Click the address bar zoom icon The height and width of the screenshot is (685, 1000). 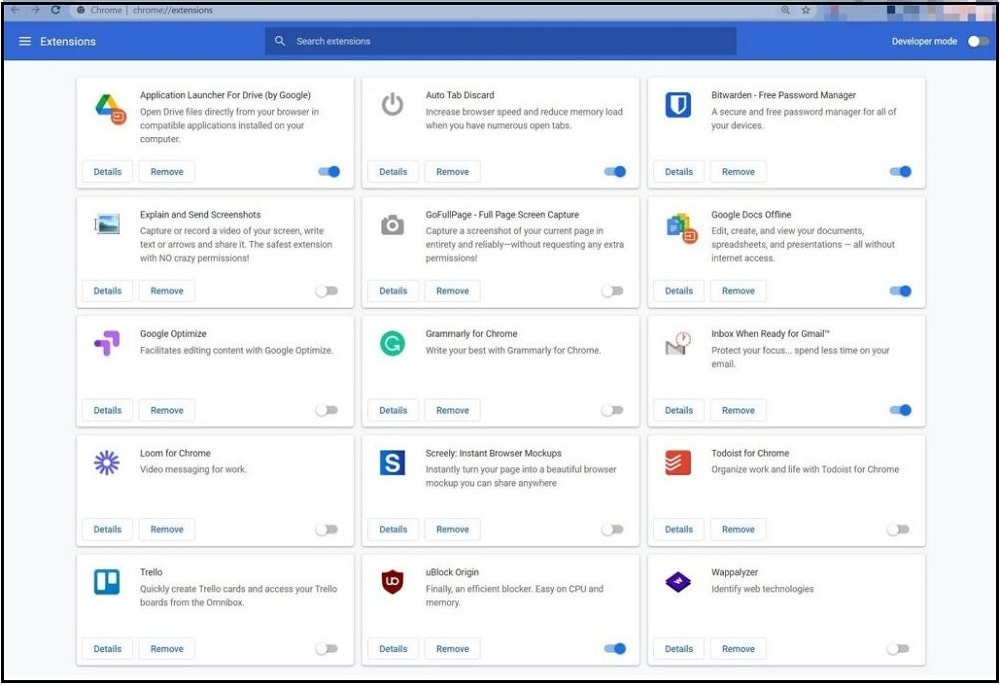click(785, 10)
